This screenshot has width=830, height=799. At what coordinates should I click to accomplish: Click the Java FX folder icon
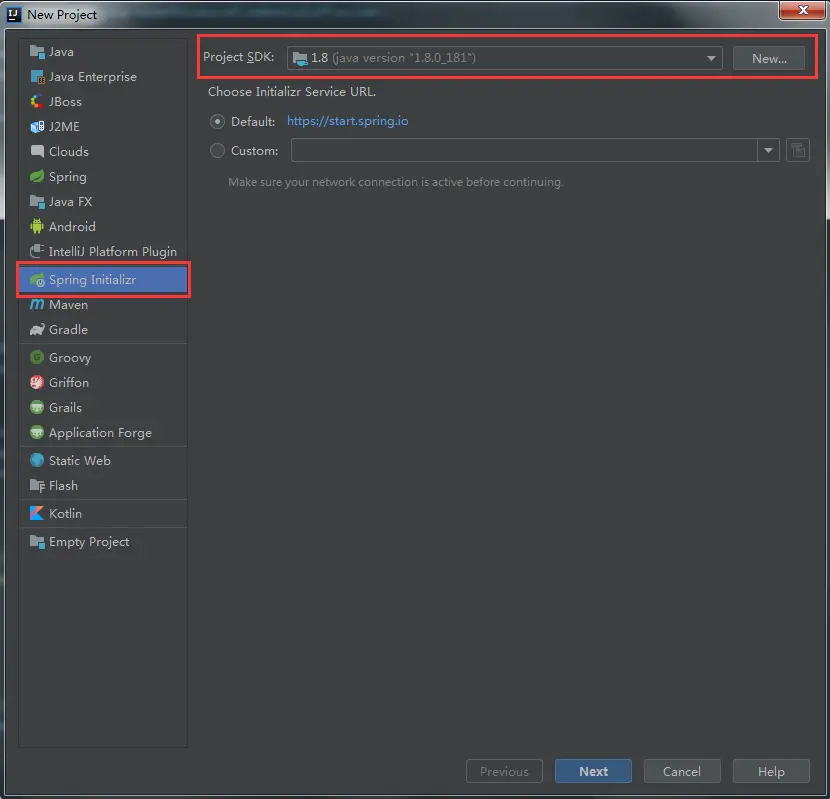[x=37, y=202]
